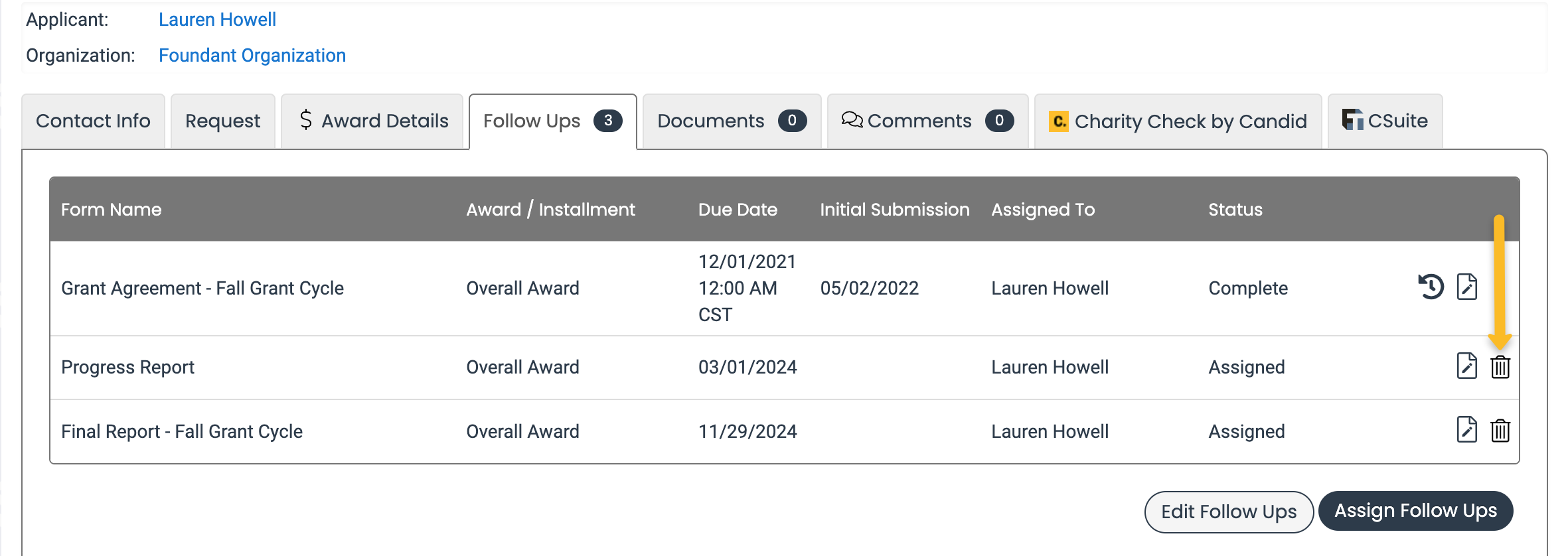Click the Due Date column header

(738, 210)
